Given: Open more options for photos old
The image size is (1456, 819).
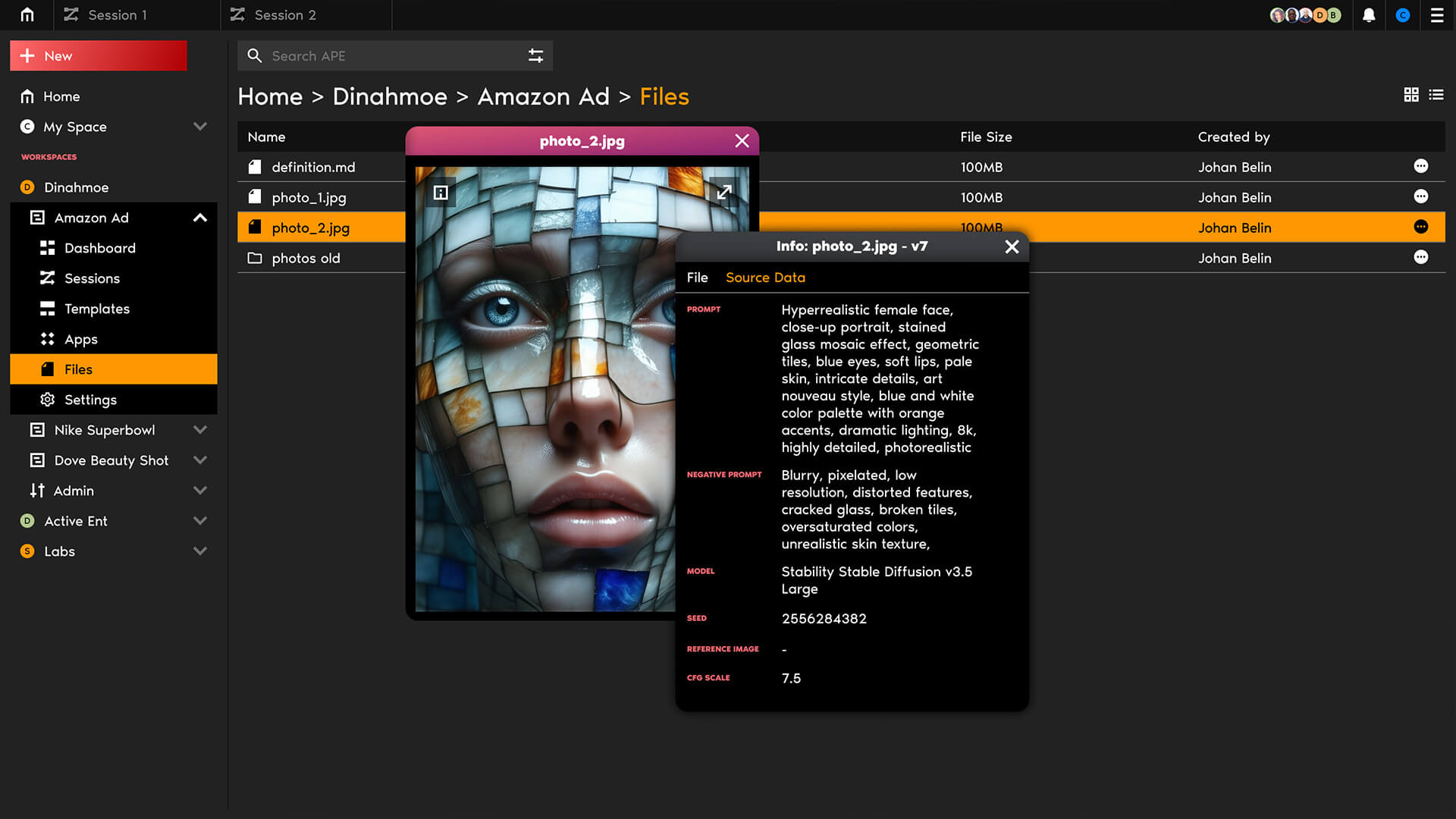Looking at the screenshot, I should pyautogui.click(x=1420, y=257).
